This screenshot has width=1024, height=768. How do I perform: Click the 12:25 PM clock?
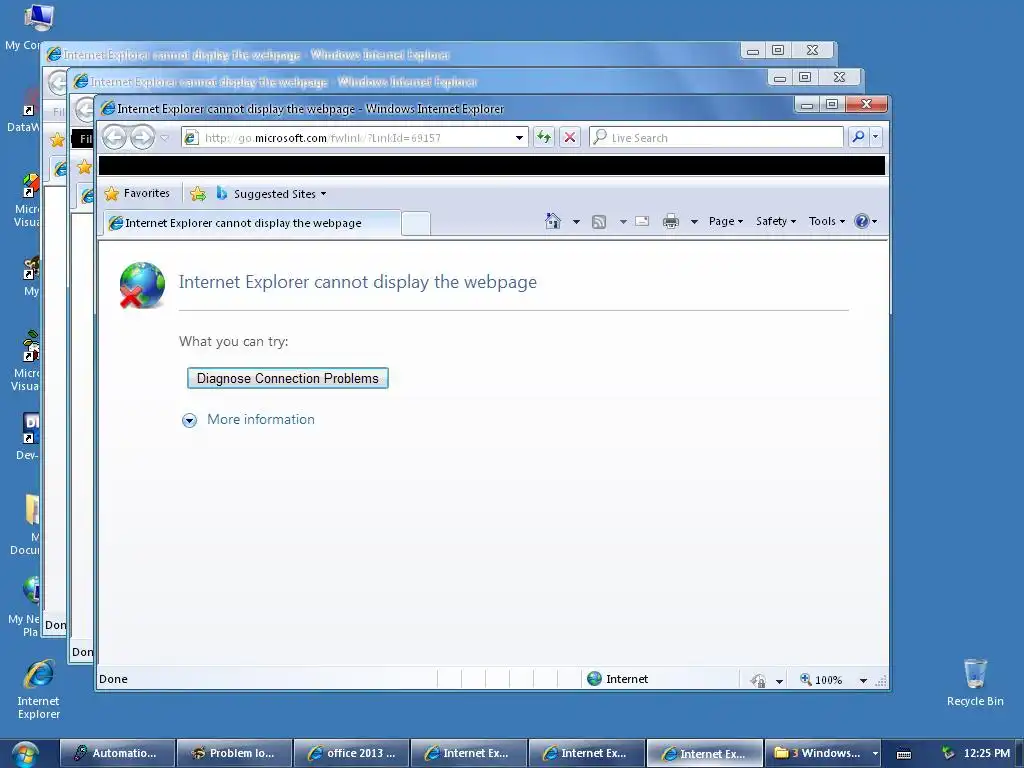(987, 753)
